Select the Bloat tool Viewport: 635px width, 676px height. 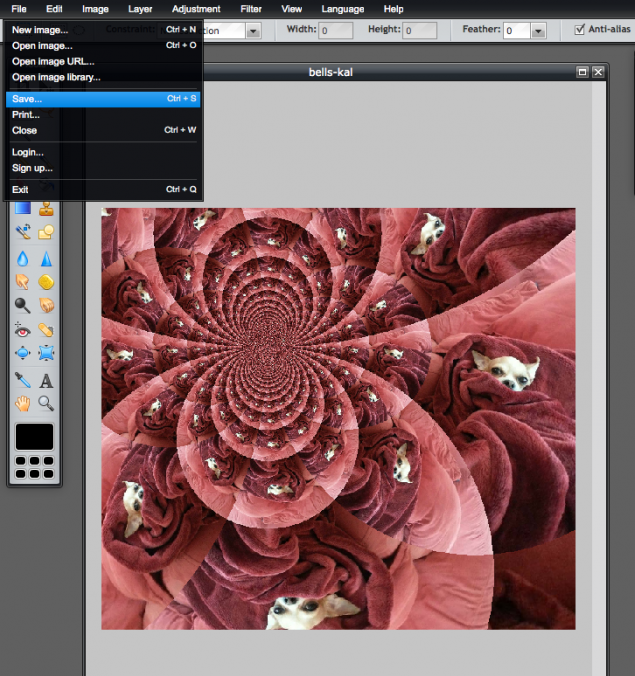(x=23, y=353)
